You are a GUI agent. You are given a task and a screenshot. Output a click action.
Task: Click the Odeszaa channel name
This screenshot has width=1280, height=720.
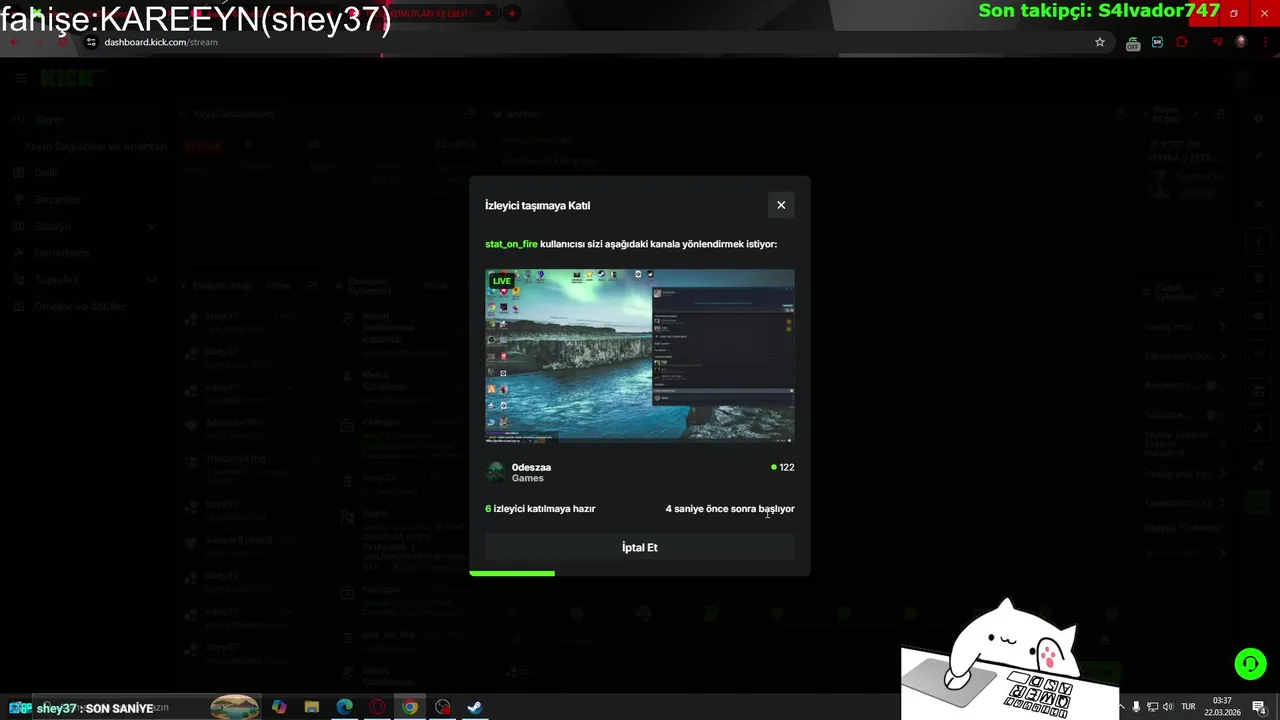tap(531, 467)
